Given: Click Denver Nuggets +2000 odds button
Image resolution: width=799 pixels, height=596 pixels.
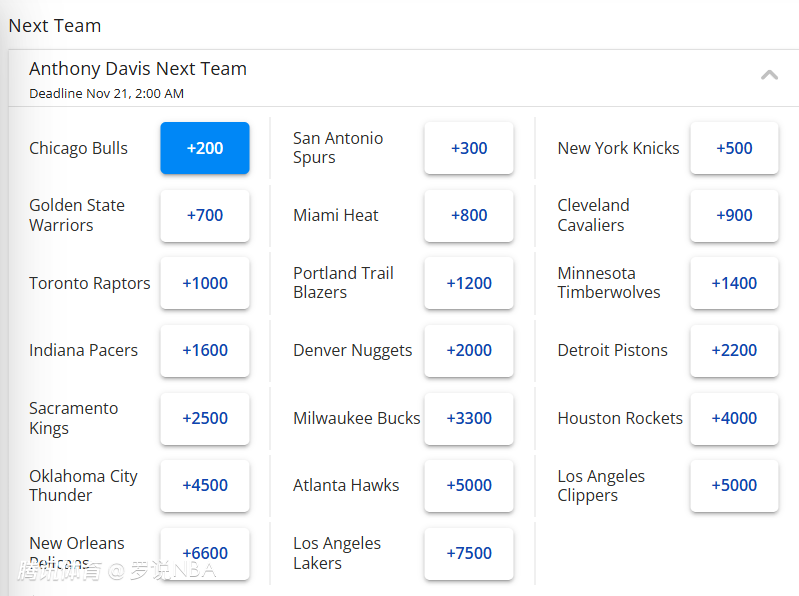Looking at the screenshot, I should pyautogui.click(x=469, y=350).
